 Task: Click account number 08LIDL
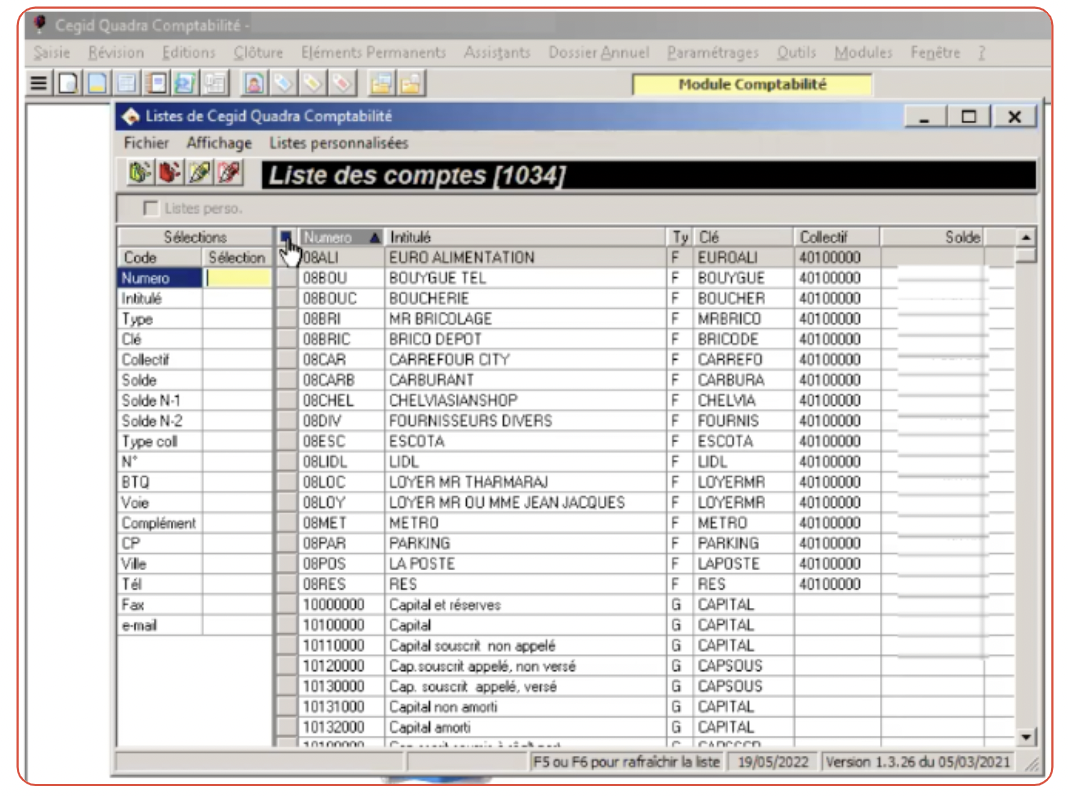325,462
